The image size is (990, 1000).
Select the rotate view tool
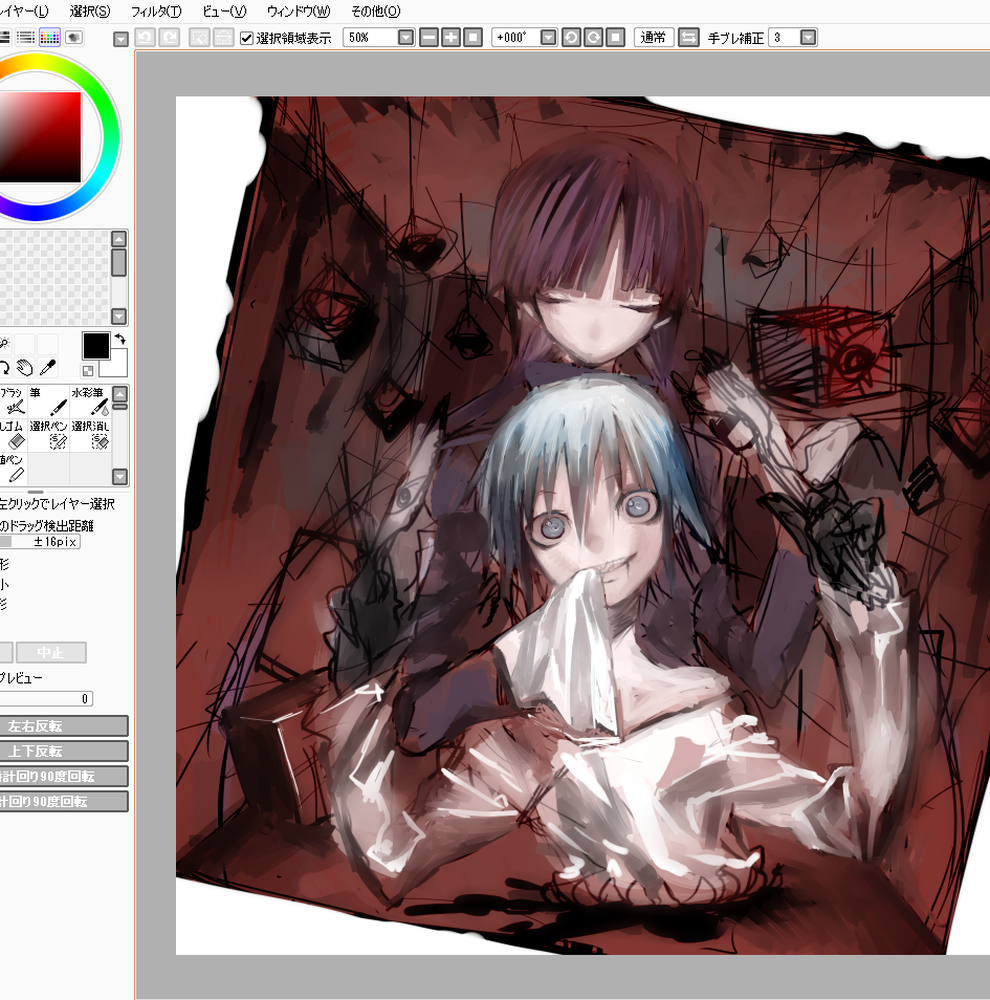4,368
